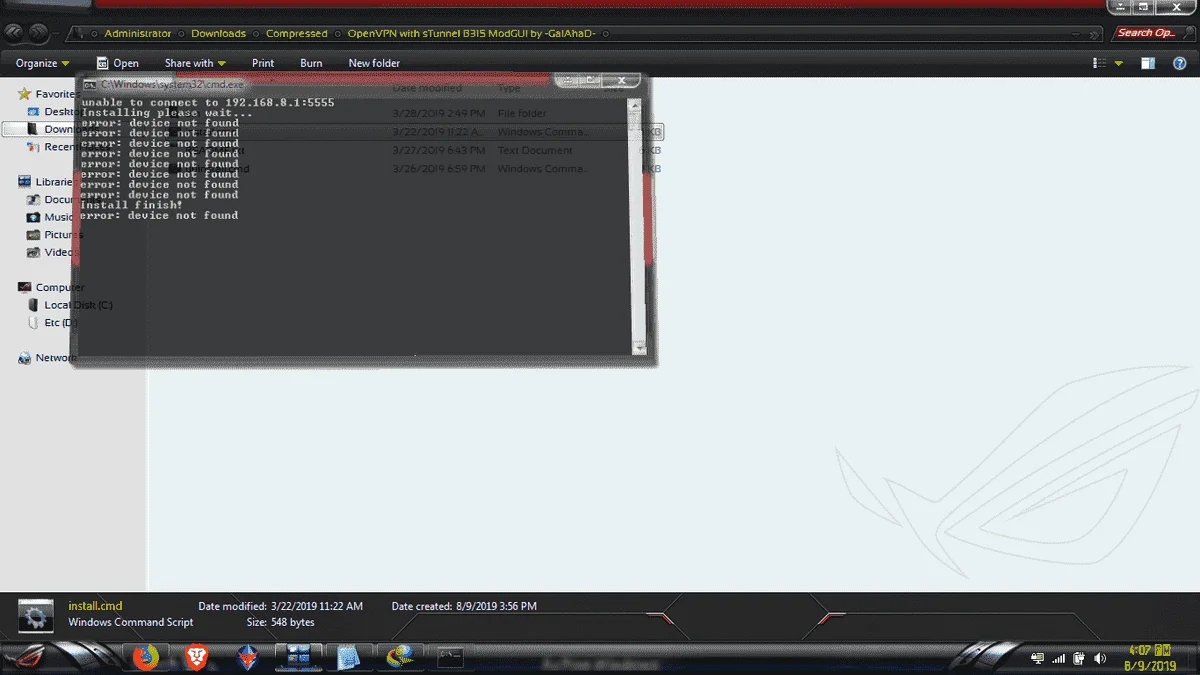This screenshot has width=1200, height=675.
Task: Open Pictures library in navigation pane
Action: click(55, 235)
